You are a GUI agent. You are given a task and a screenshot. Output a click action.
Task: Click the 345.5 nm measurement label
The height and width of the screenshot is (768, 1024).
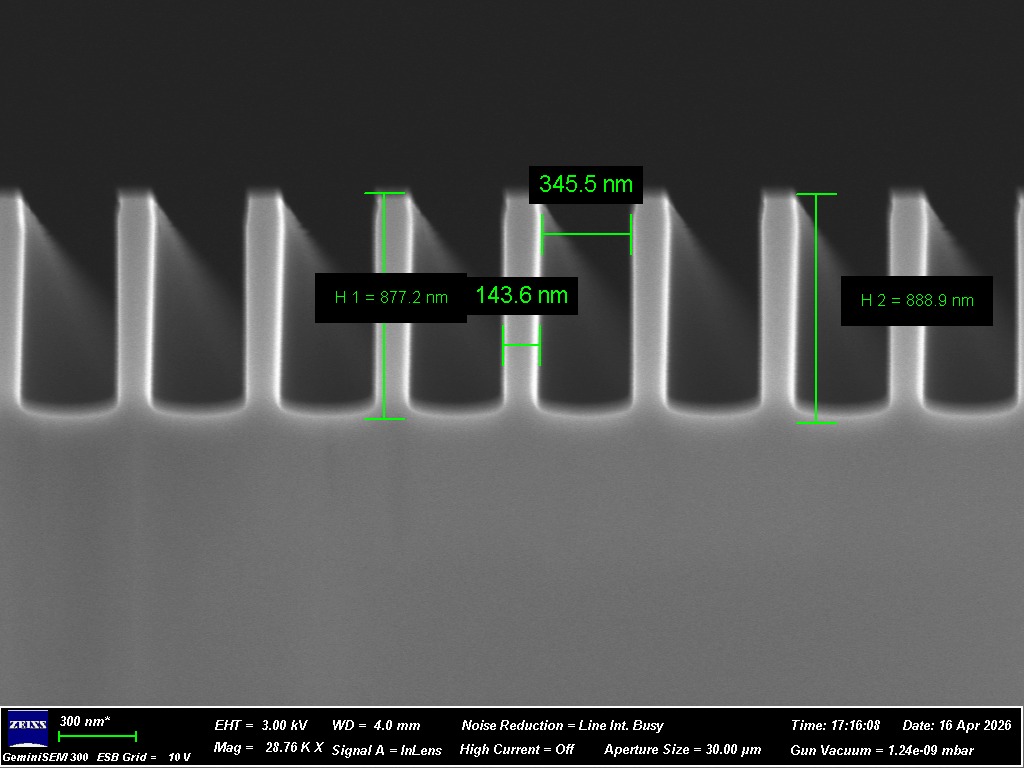pos(586,184)
